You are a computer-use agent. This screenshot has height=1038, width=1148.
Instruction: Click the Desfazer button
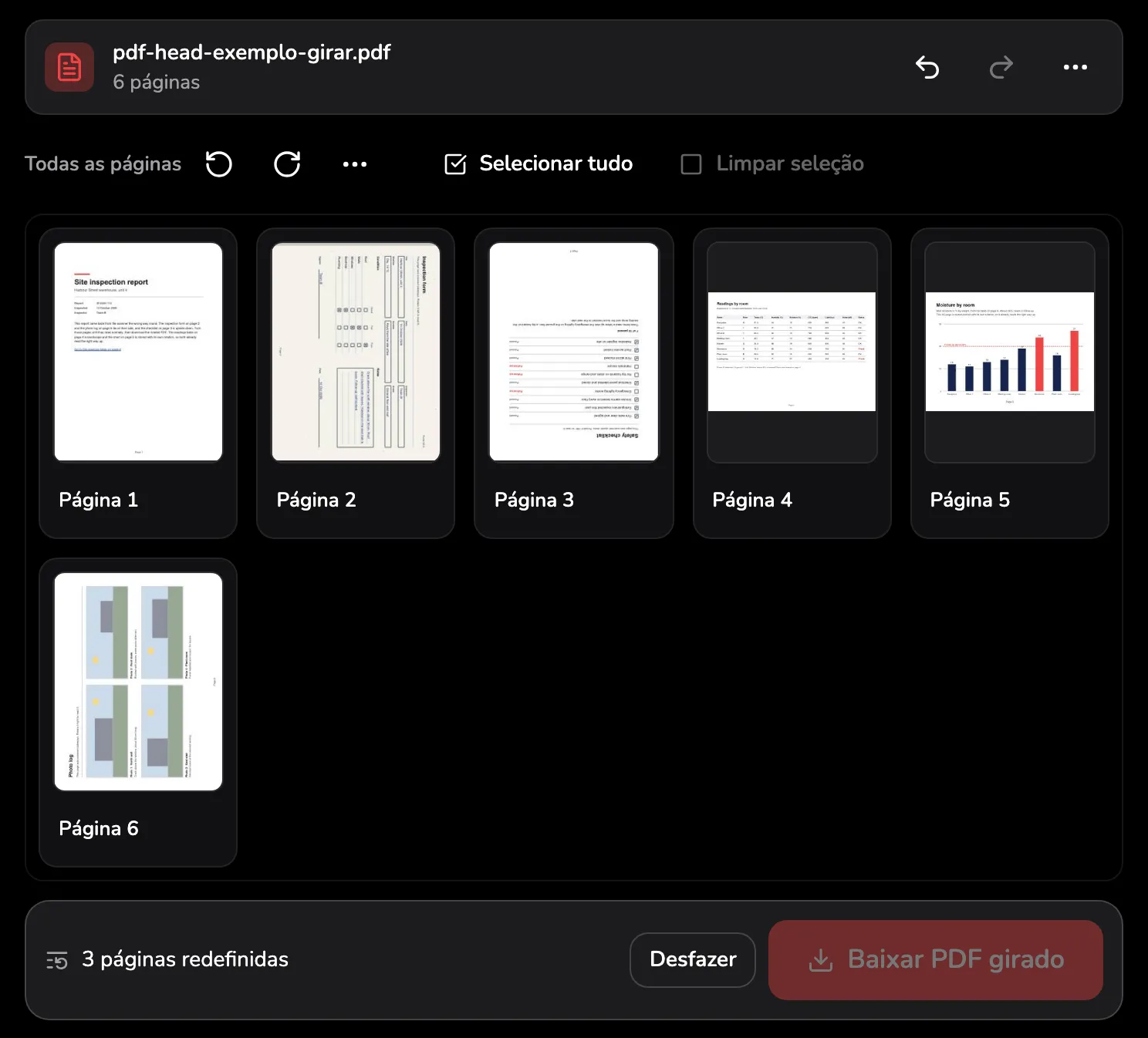coord(693,959)
